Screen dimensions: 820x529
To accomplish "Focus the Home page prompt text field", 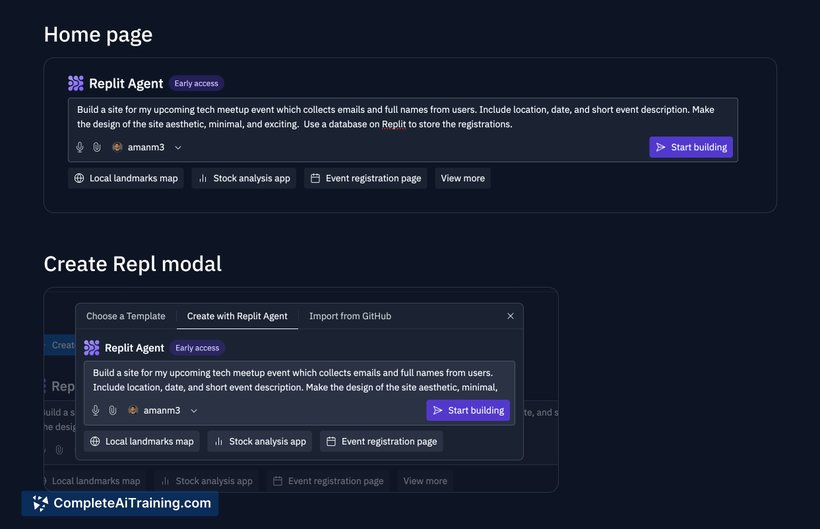I will click(402, 117).
